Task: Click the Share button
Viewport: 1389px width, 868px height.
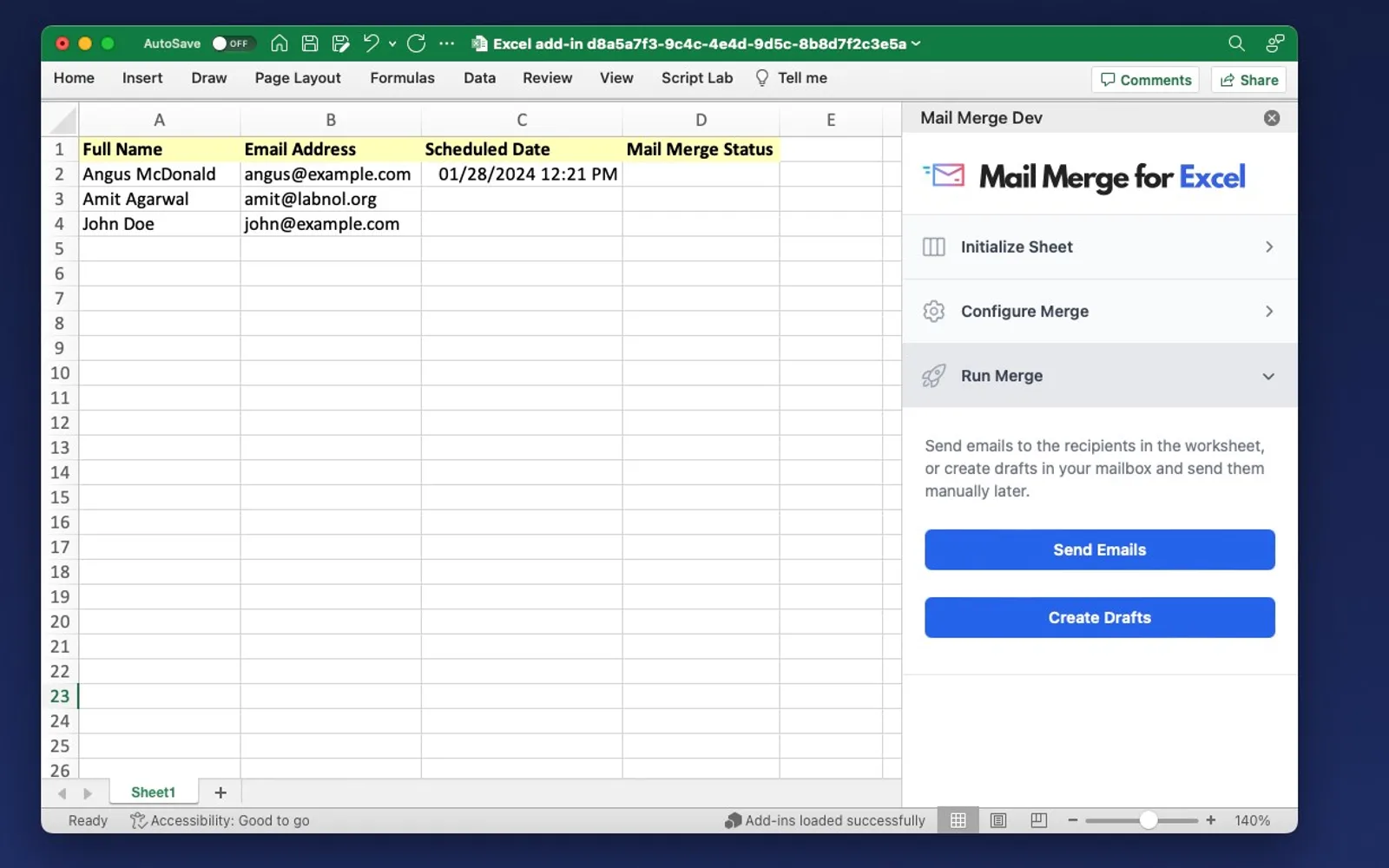Action: (x=1248, y=80)
